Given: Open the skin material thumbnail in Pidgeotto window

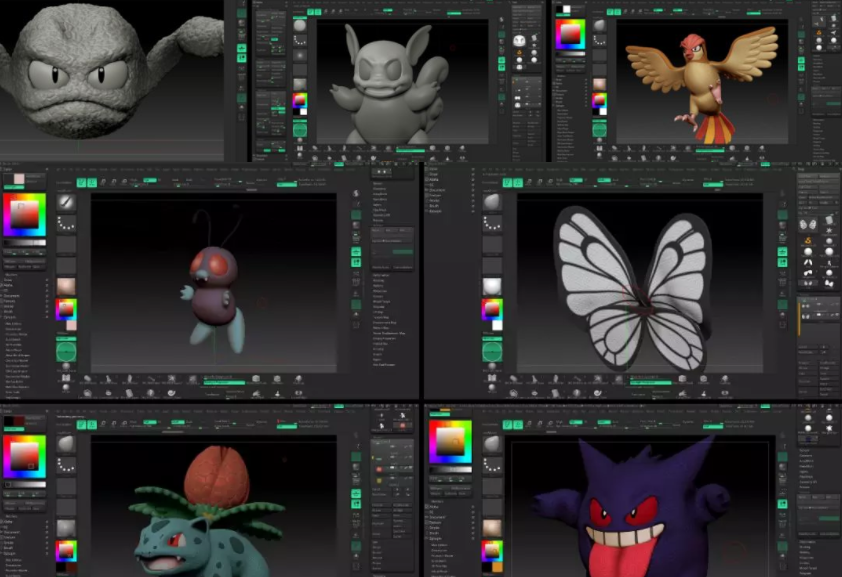Looking at the screenshot, I should [599, 84].
